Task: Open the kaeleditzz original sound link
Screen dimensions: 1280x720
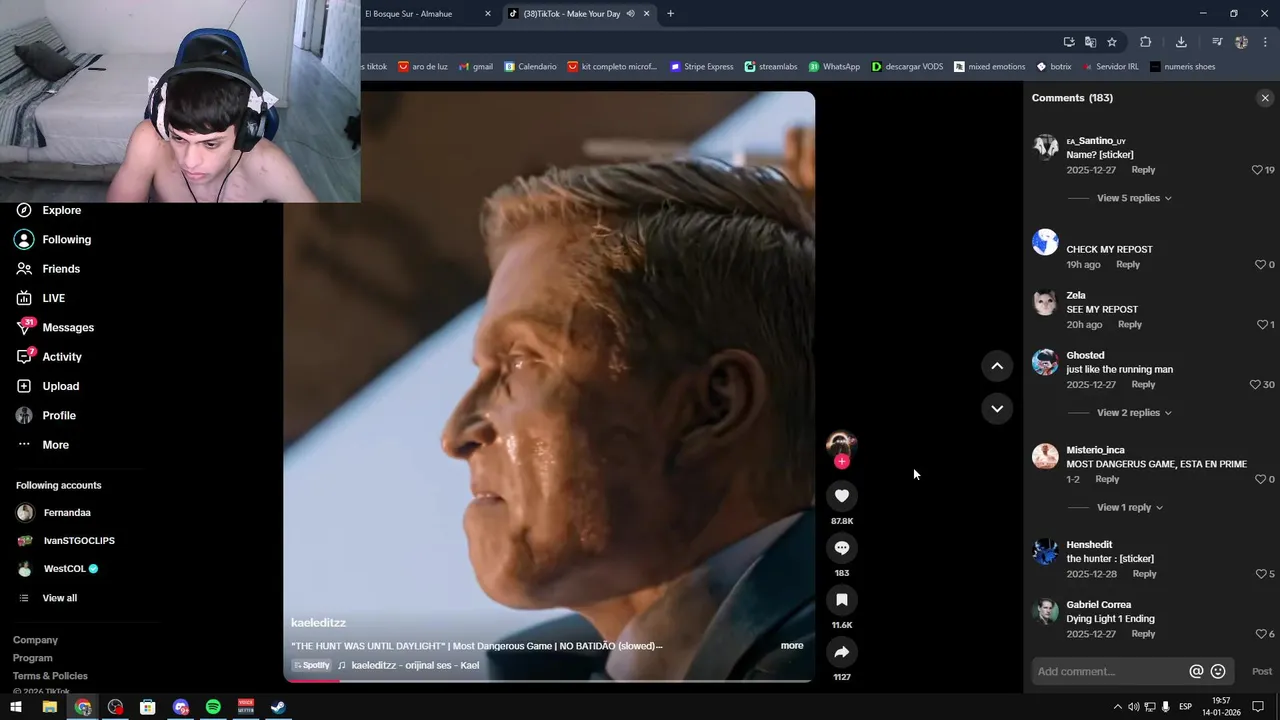Action: point(415,666)
